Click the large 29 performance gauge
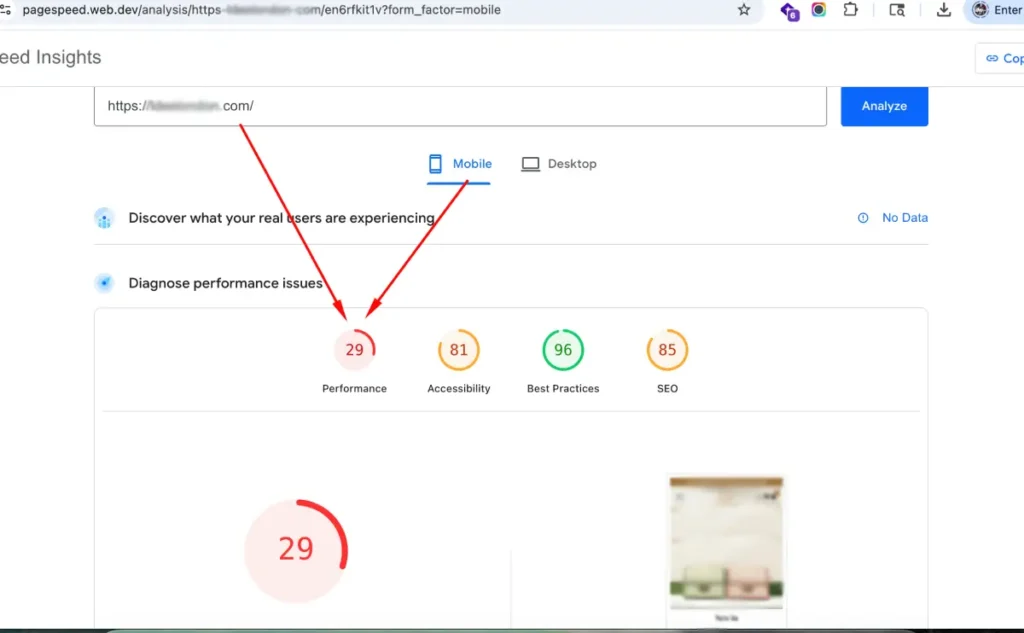Image resolution: width=1024 pixels, height=633 pixels. point(296,551)
